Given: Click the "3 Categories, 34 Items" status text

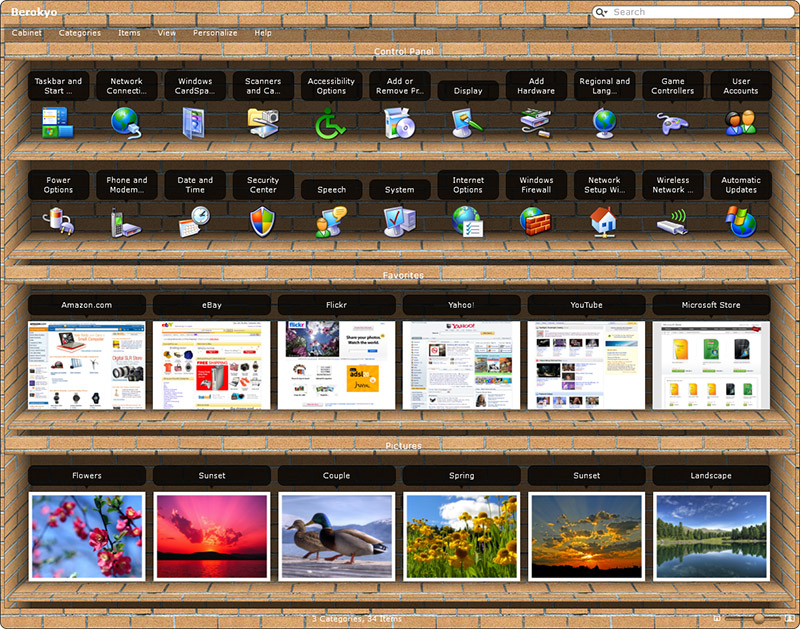Looking at the screenshot, I should click(x=357, y=618).
